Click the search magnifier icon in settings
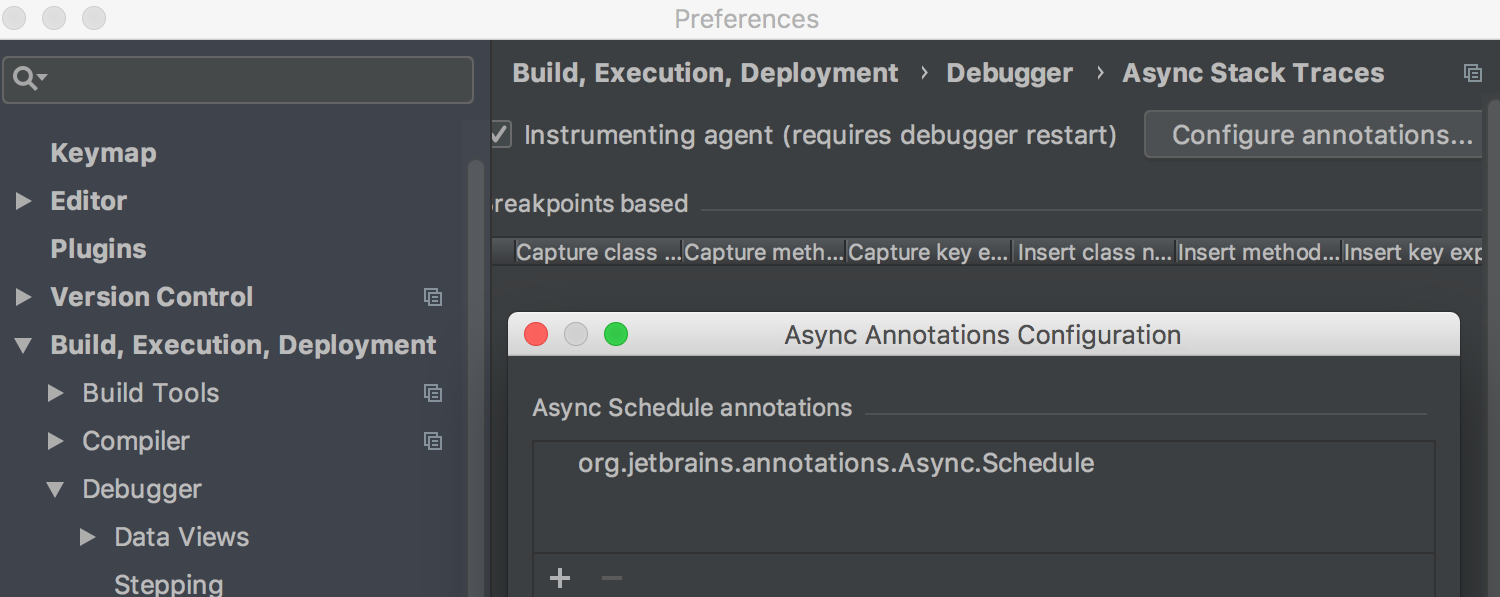 click(29, 79)
